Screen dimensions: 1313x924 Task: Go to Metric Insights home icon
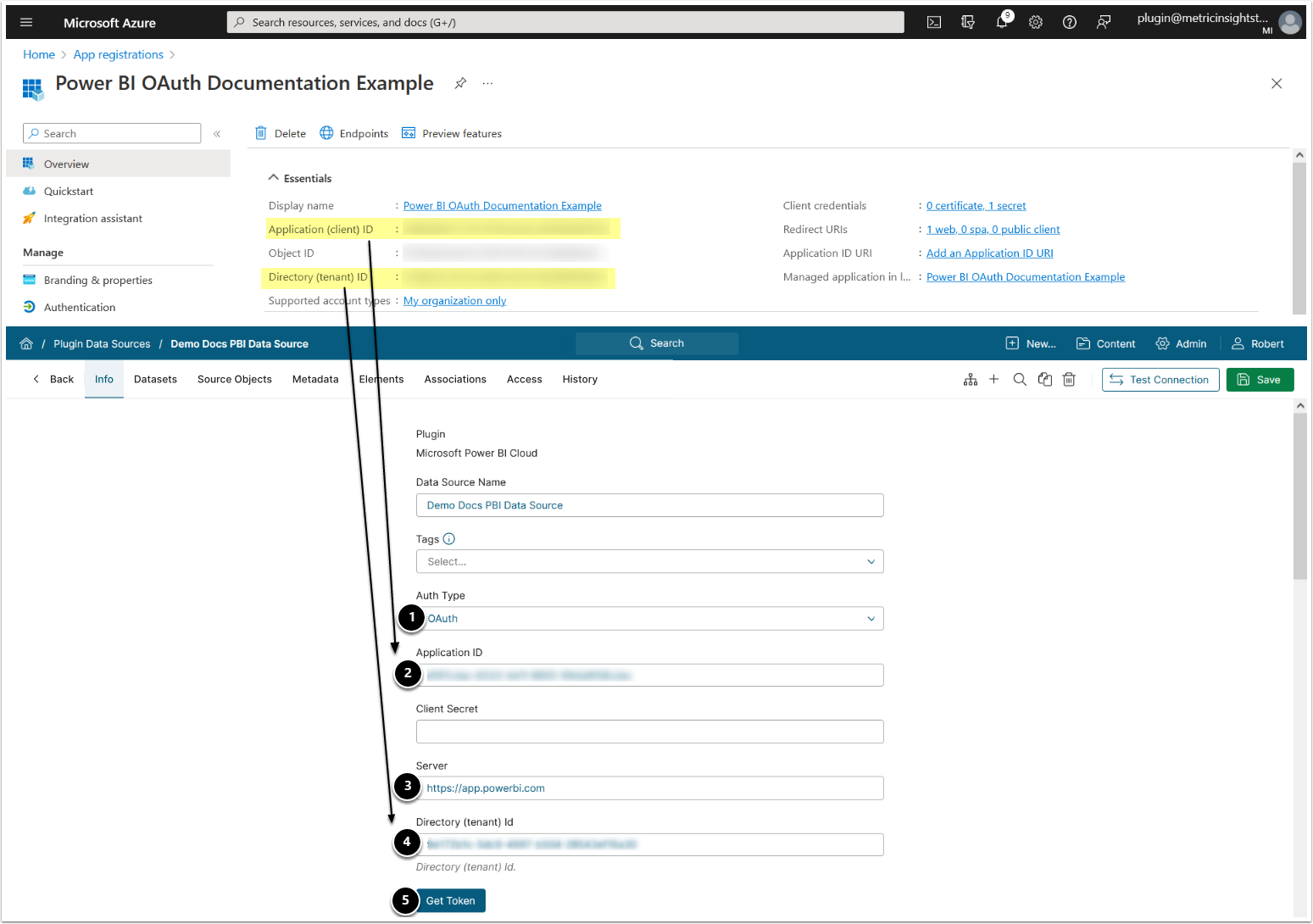tap(26, 343)
